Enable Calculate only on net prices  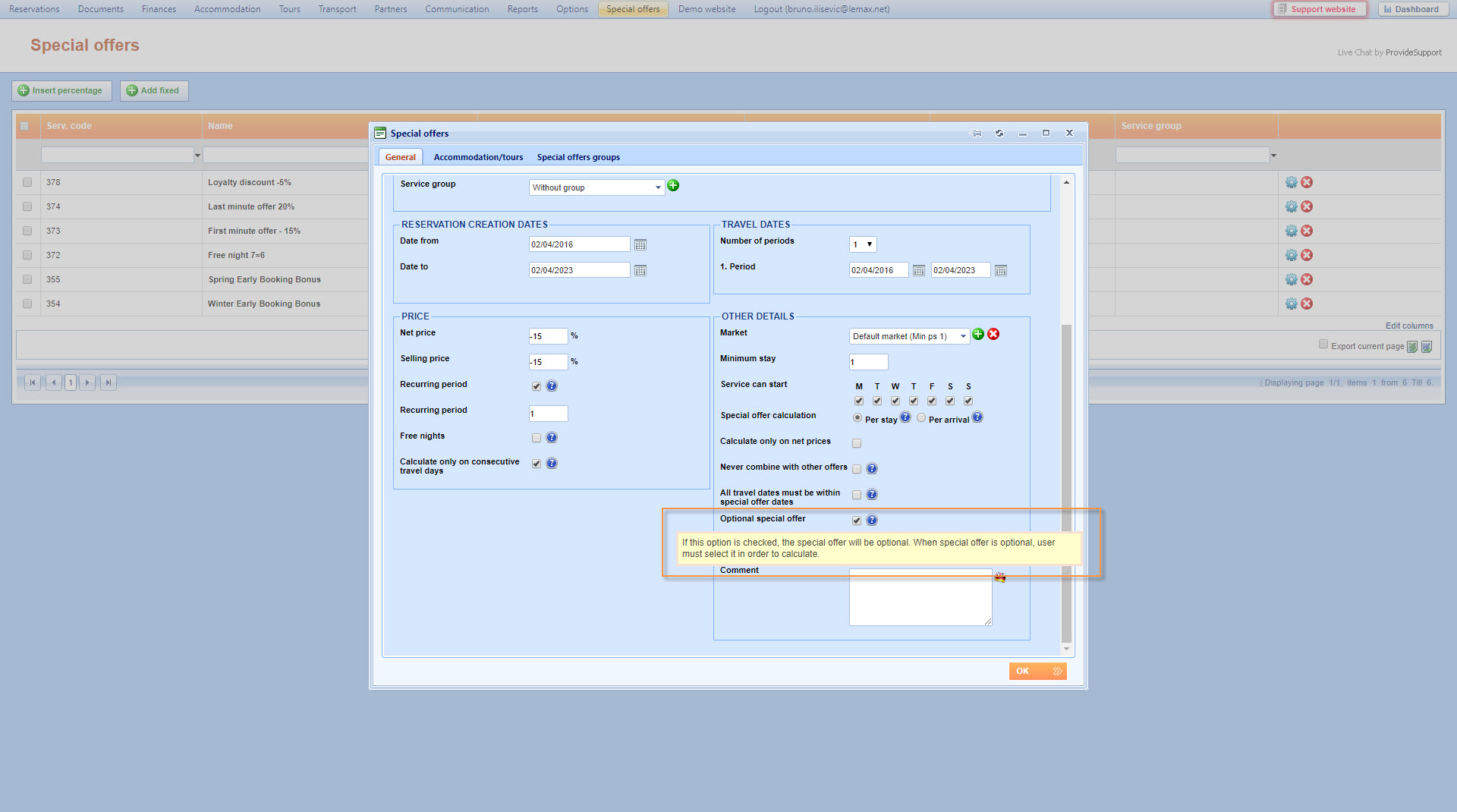pyautogui.click(x=857, y=443)
